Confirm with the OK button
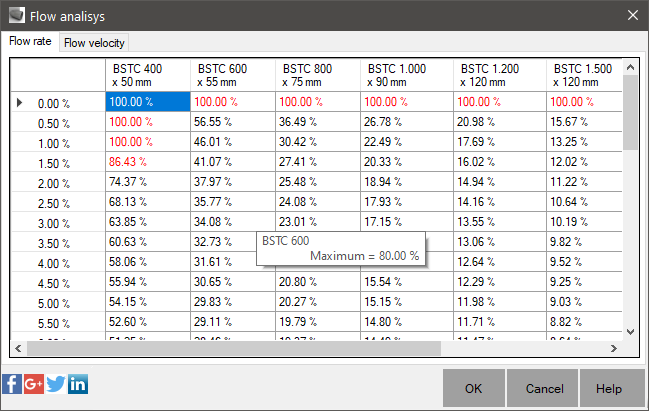This screenshot has width=649, height=411. tap(474, 388)
